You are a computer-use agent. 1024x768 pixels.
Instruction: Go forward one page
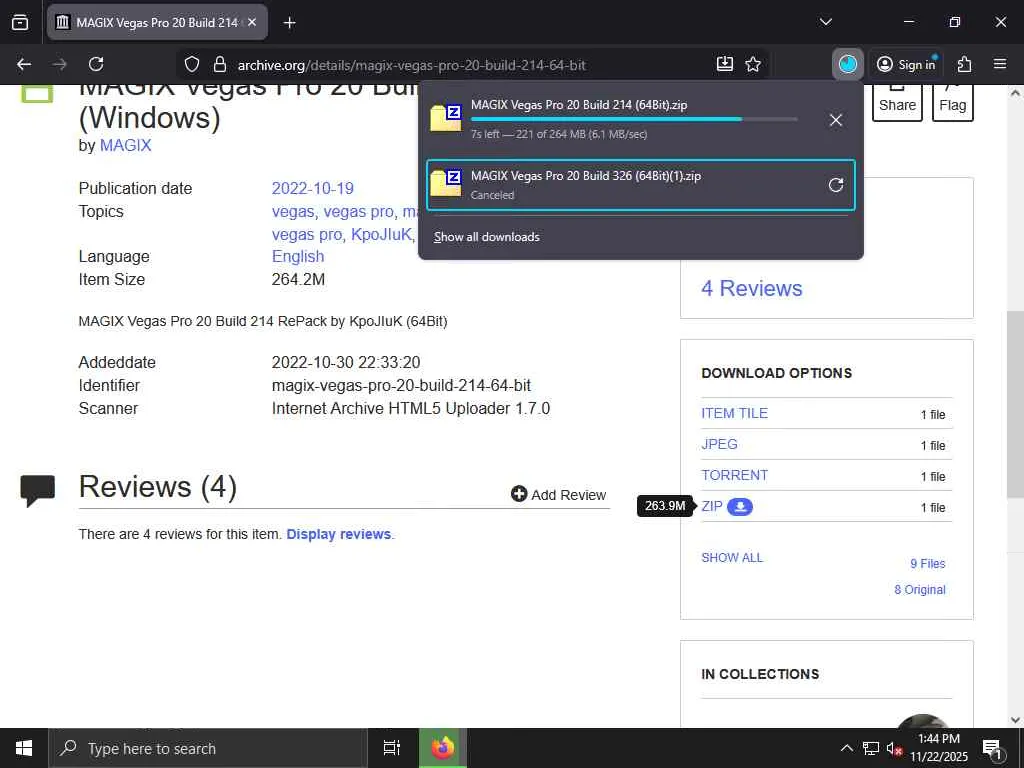pyautogui.click(x=60, y=64)
